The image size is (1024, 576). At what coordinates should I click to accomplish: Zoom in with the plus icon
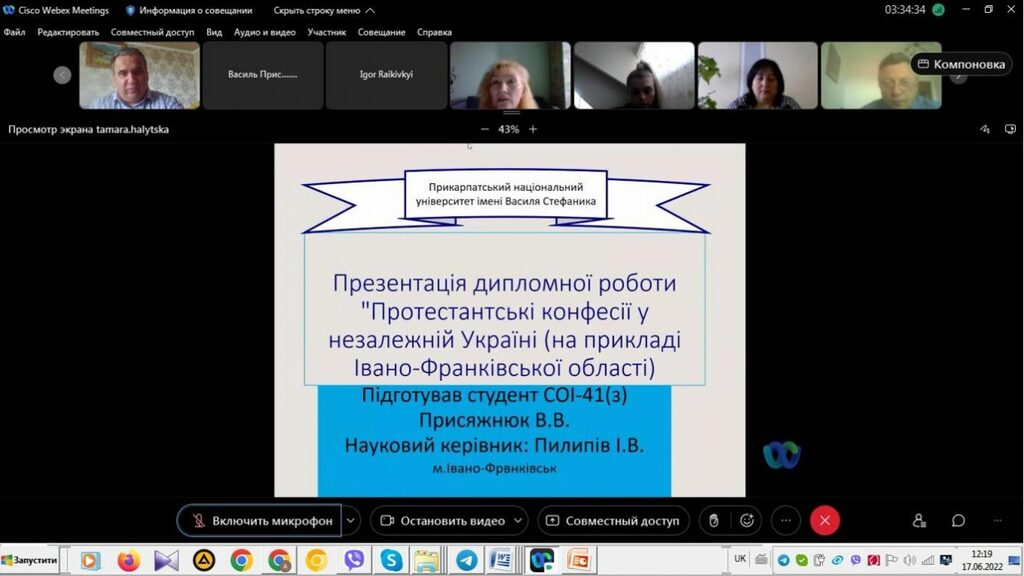click(x=533, y=129)
